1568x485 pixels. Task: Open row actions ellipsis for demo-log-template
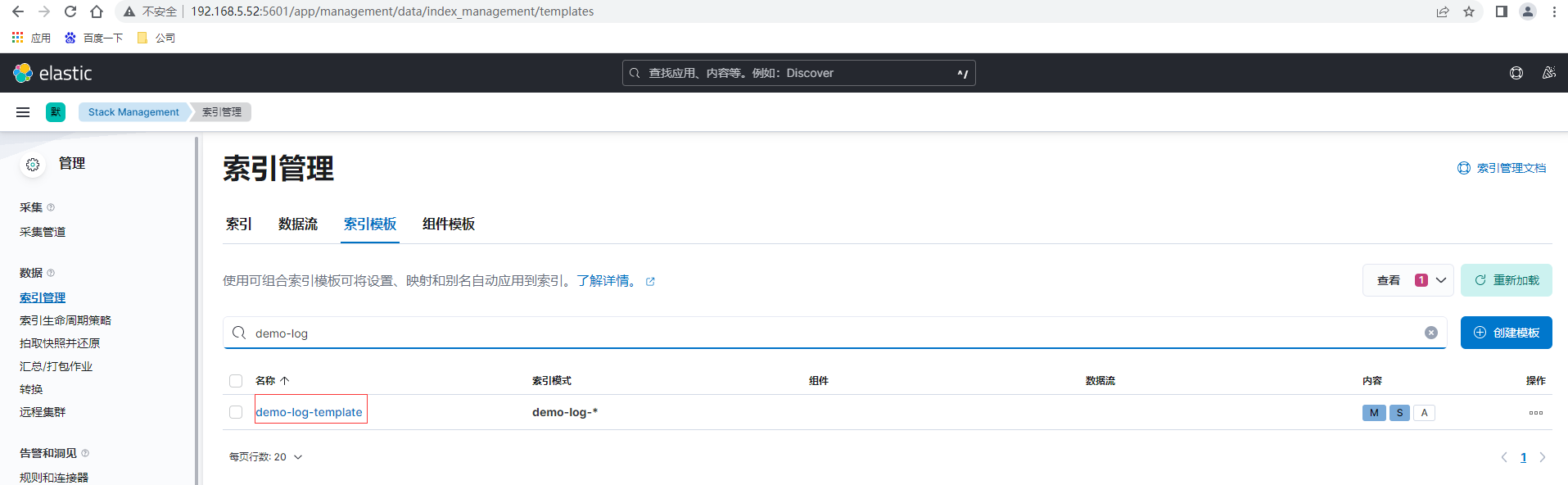pyautogui.click(x=1536, y=412)
